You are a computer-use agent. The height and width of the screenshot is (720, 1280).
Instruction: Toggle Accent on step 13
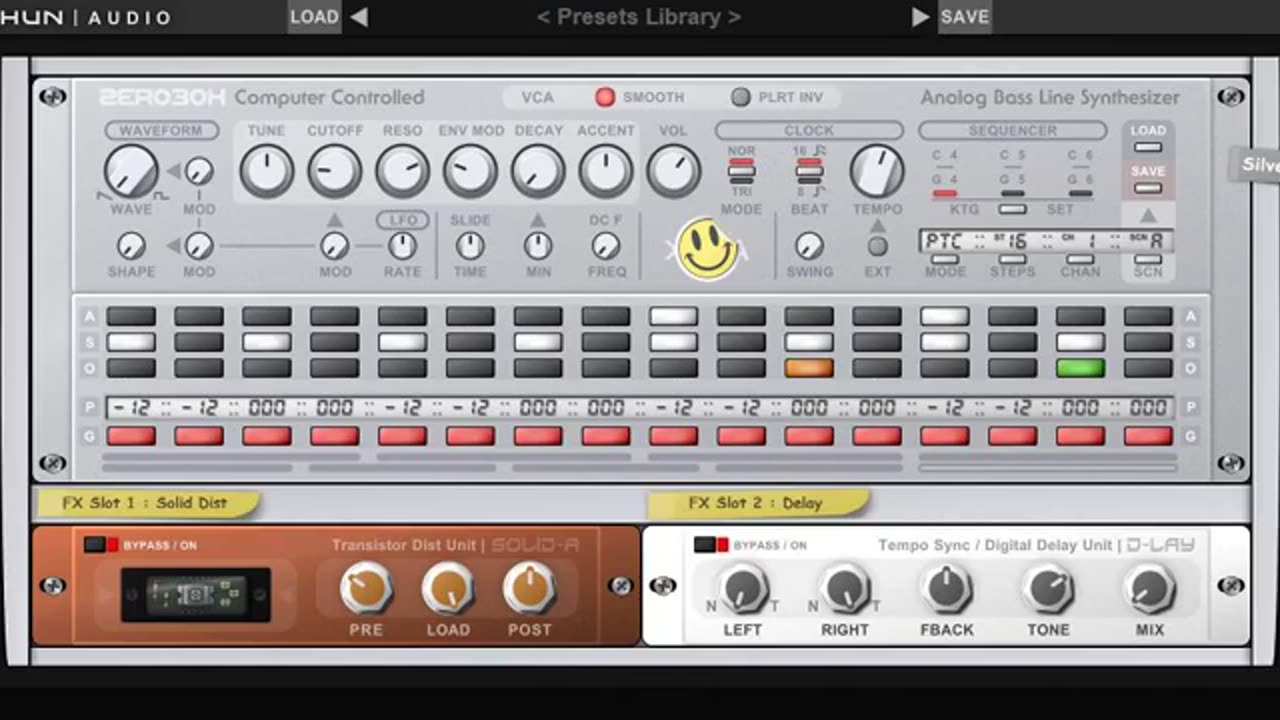pos(945,317)
